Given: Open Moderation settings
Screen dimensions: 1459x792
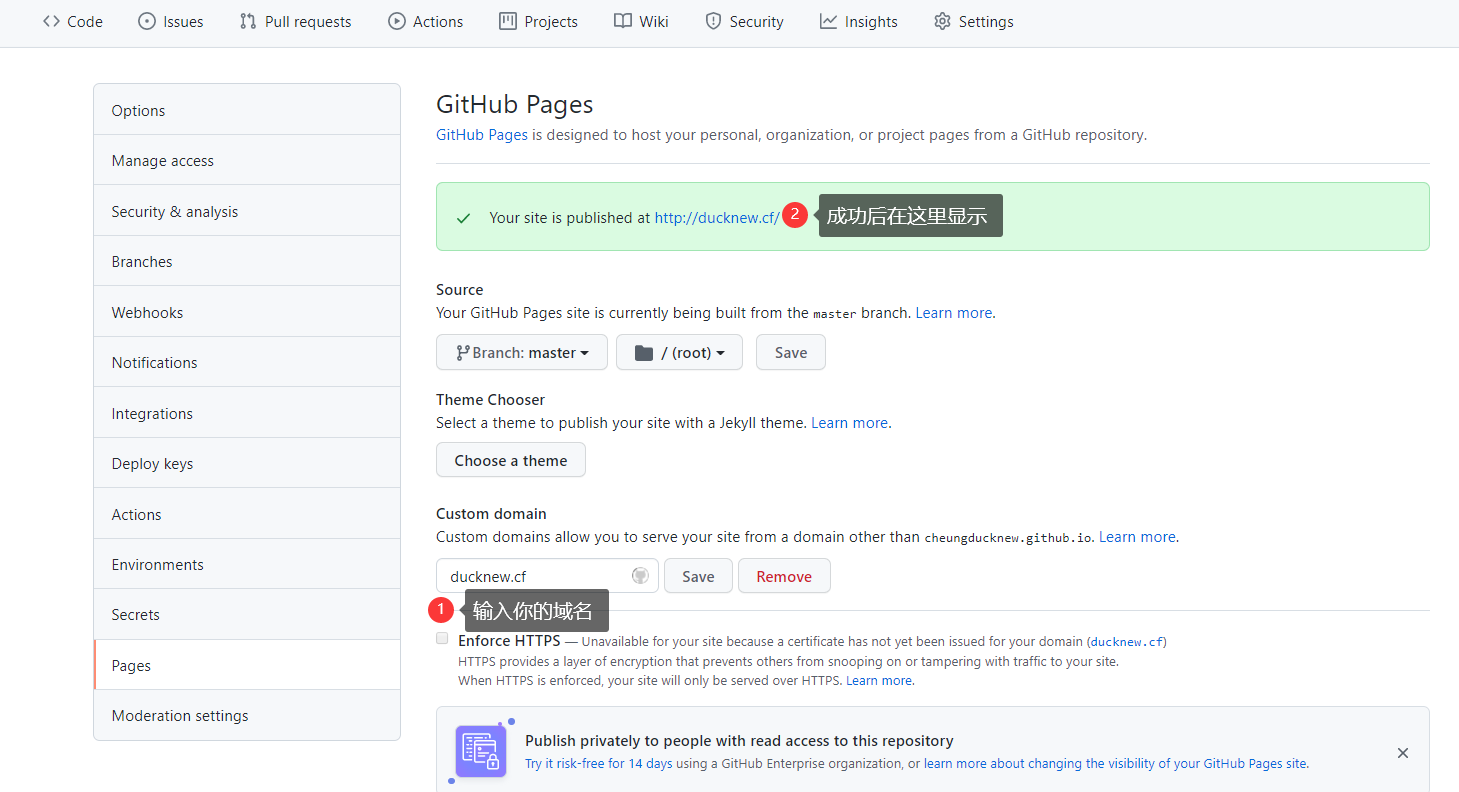Looking at the screenshot, I should coord(247,715).
